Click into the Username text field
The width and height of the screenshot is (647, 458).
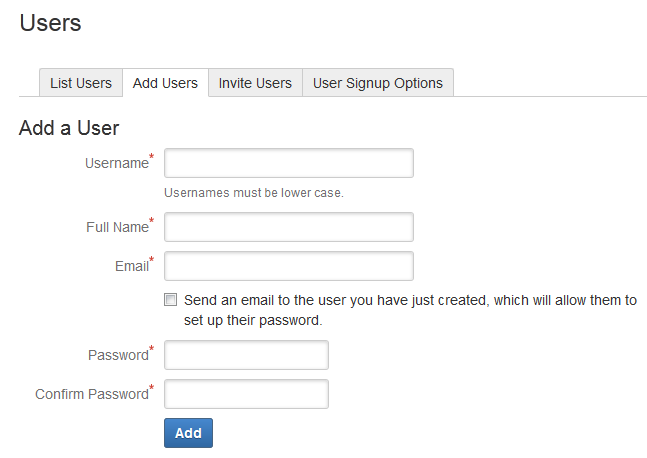coord(288,163)
